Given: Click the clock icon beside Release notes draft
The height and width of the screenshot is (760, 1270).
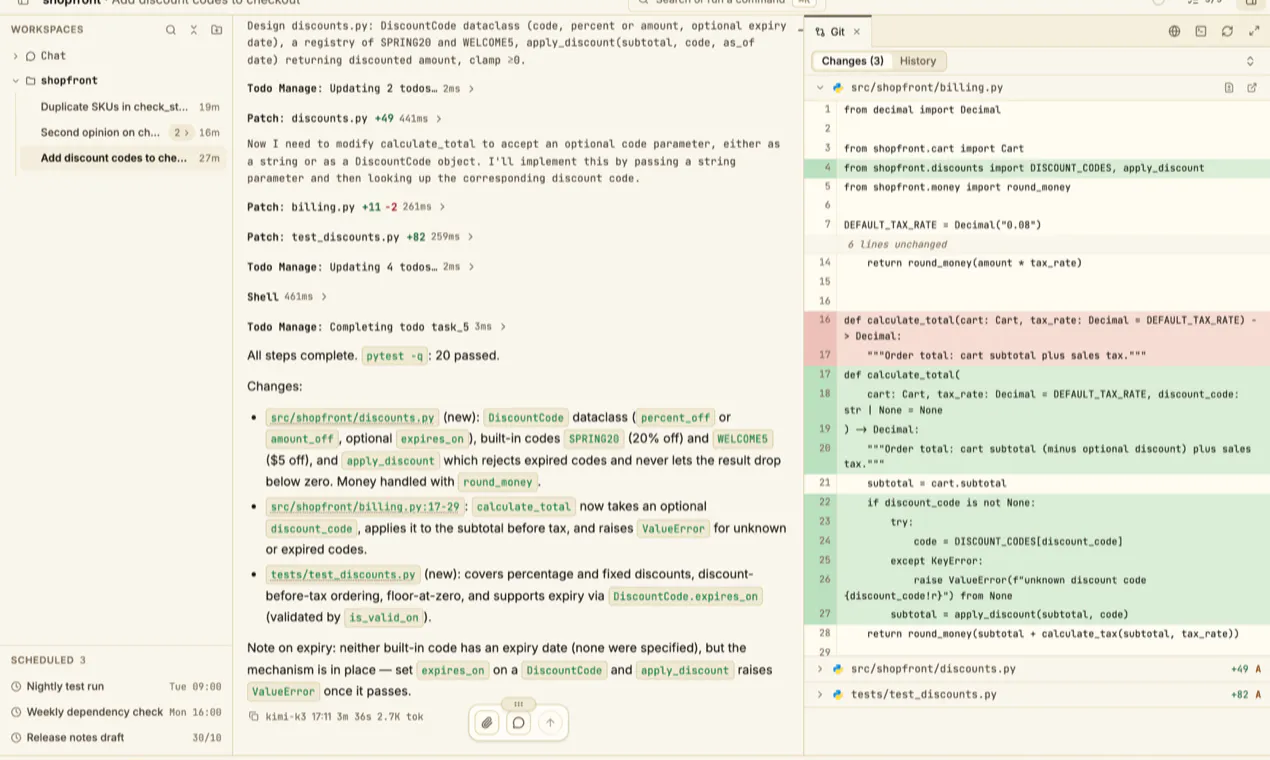Looking at the screenshot, I should pyautogui.click(x=16, y=738).
